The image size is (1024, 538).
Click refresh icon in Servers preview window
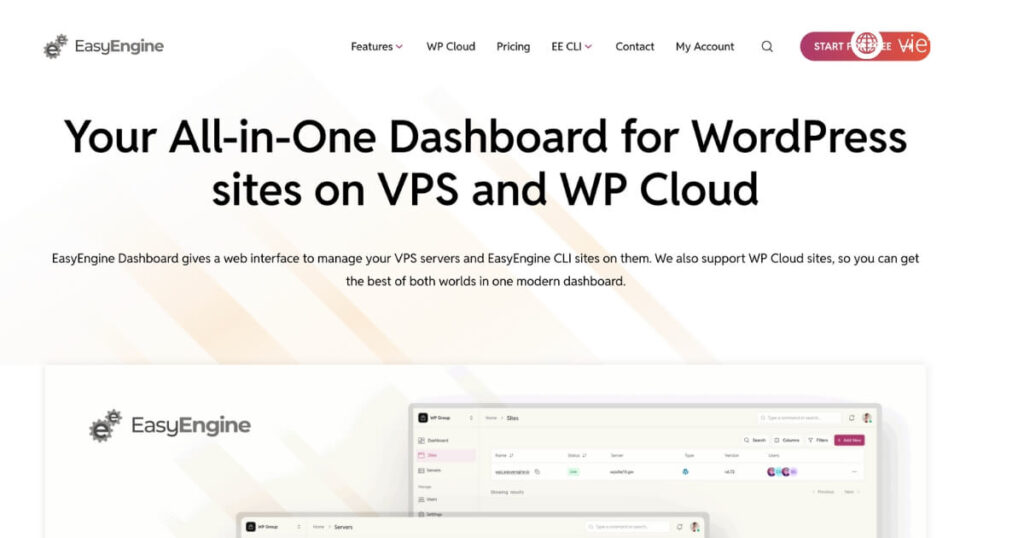(x=679, y=527)
